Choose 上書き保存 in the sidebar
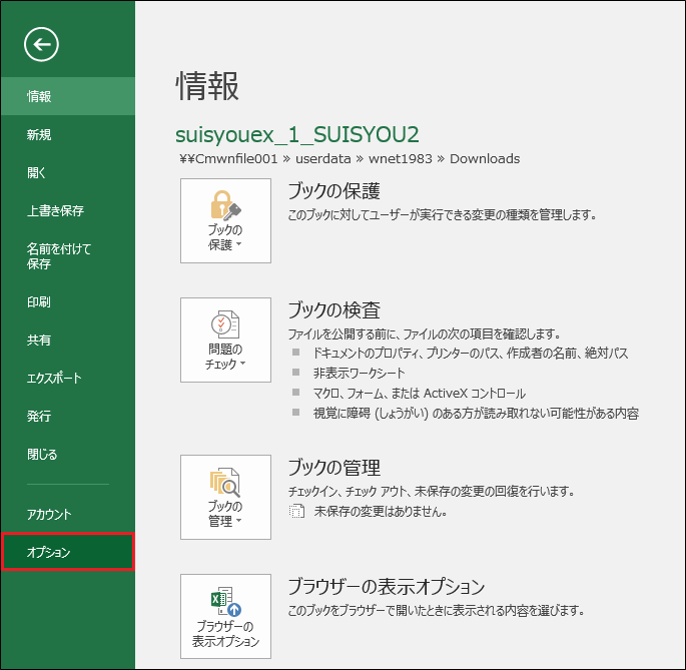 (68, 210)
